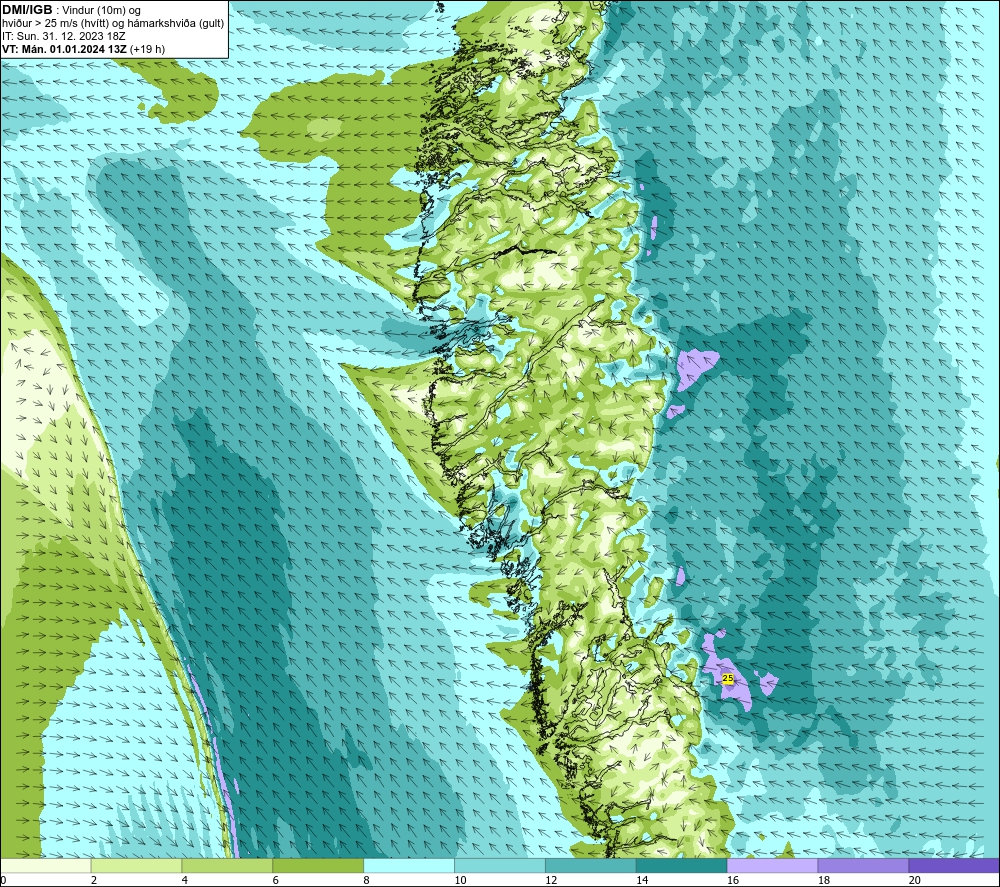
Task: Click the scale label 18
Action: (x=823, y=880)
